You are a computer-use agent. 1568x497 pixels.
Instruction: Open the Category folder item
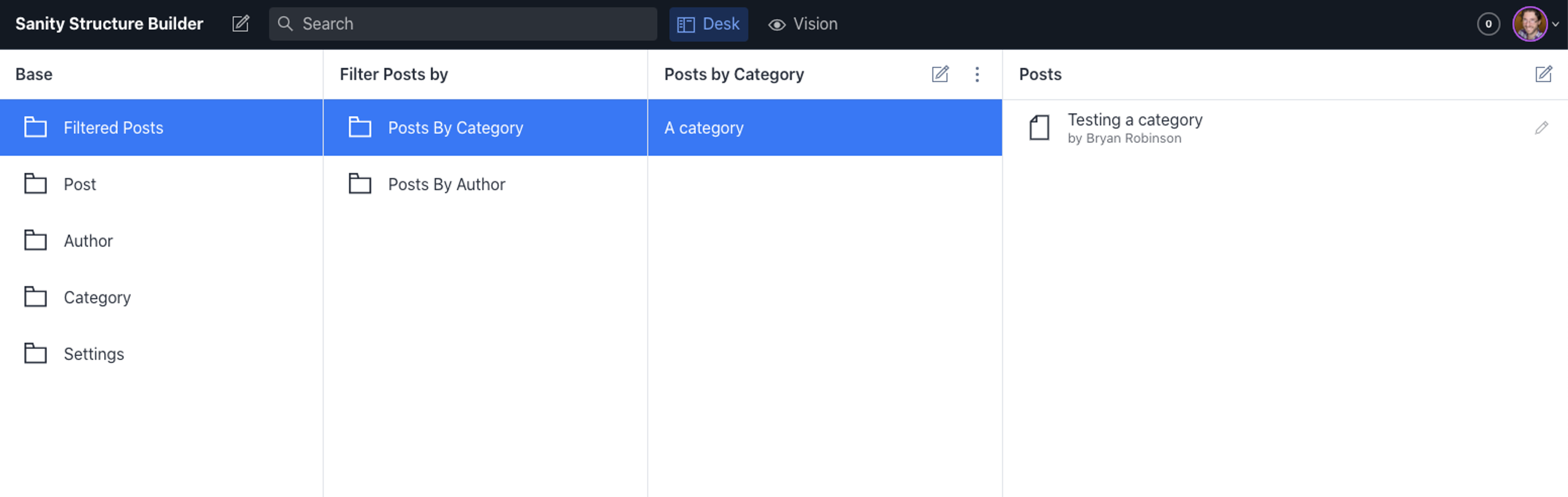[x=97, y=297]
